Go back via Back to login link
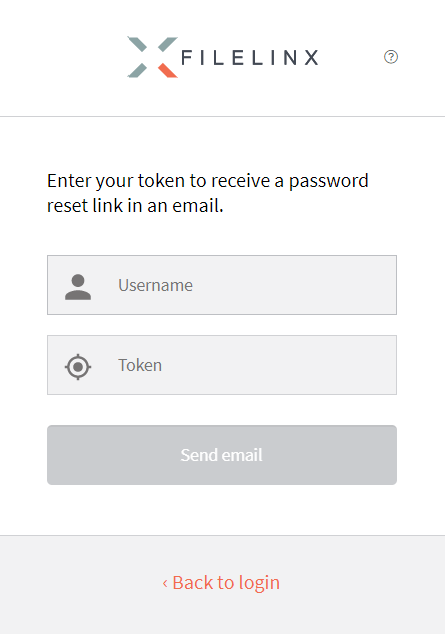 [221, 583]
